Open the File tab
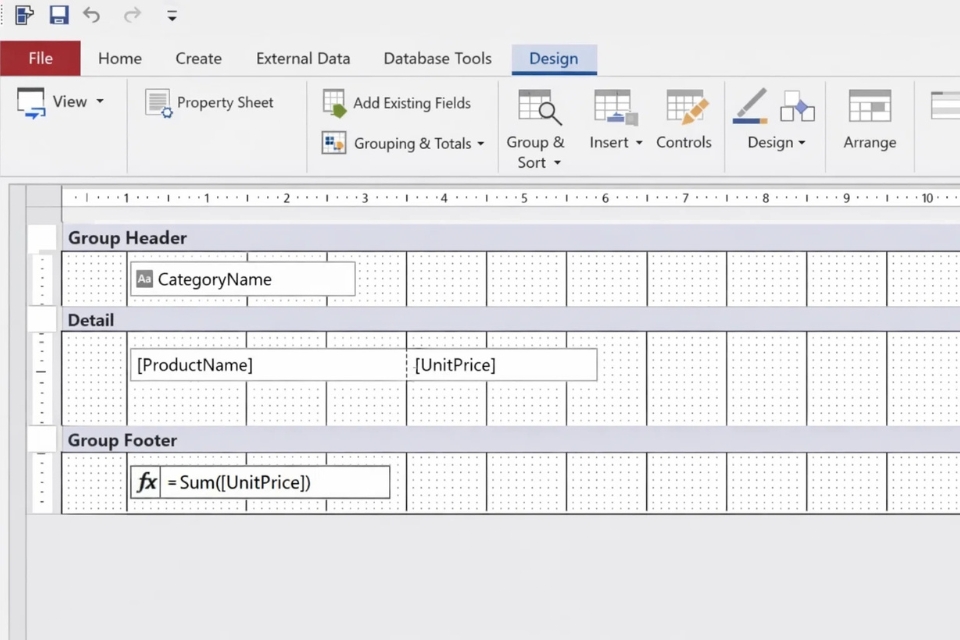 pos(40,58)
